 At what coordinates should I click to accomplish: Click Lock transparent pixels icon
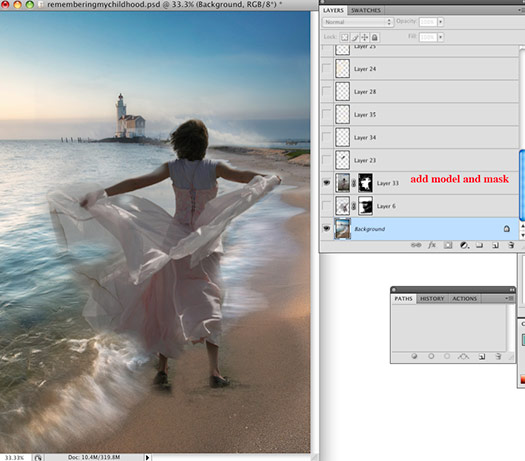click(344, 37)
